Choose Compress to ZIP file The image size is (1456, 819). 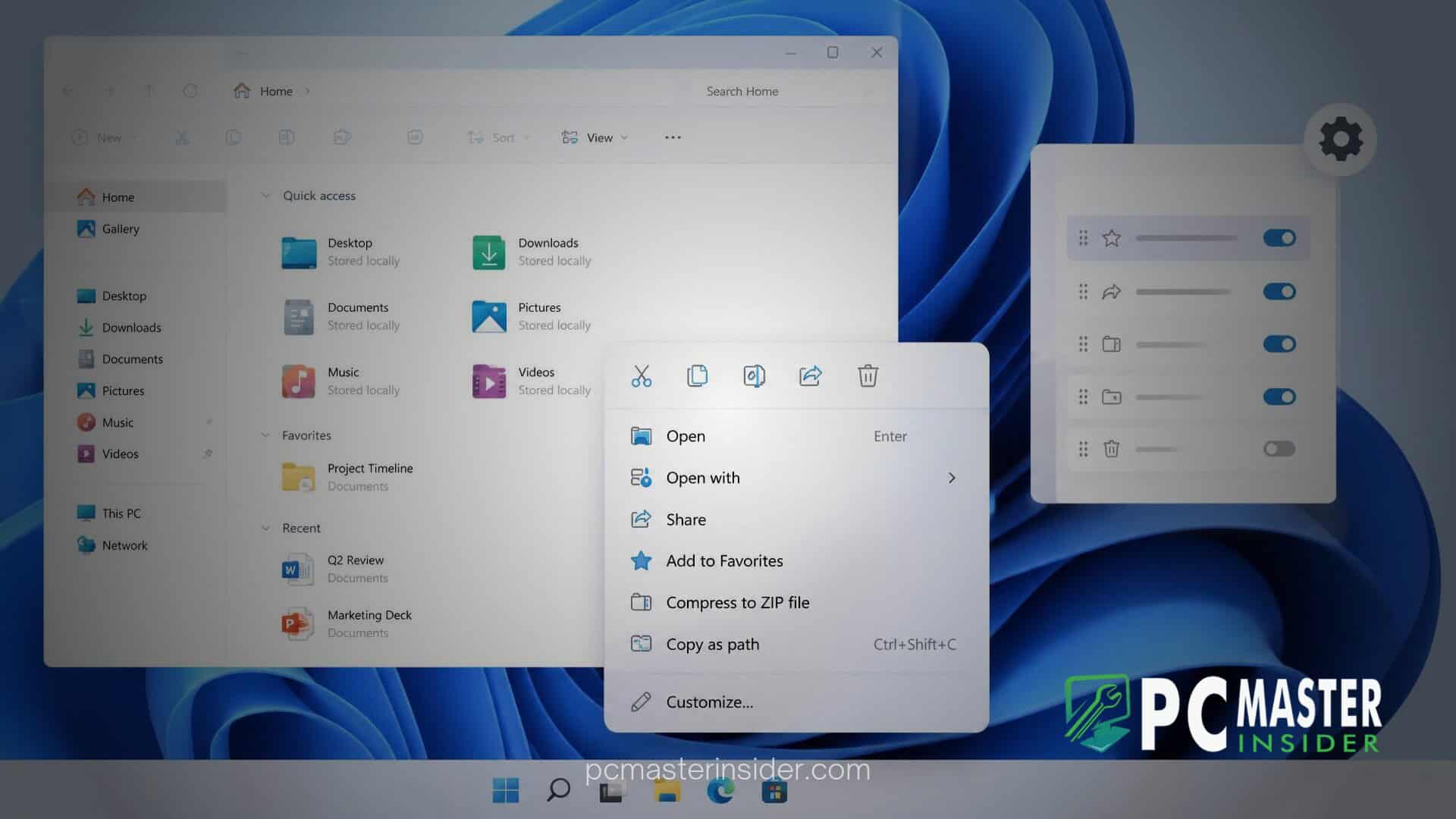click(x=796, y=603)
